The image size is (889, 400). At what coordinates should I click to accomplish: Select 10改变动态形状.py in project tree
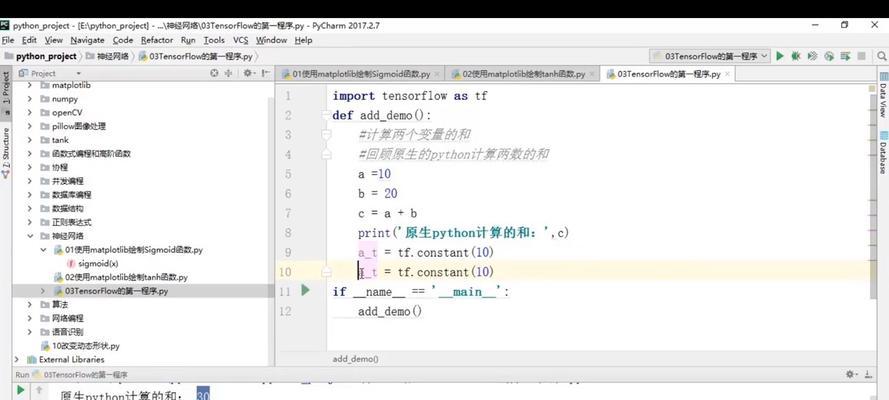tap(86, 346)
